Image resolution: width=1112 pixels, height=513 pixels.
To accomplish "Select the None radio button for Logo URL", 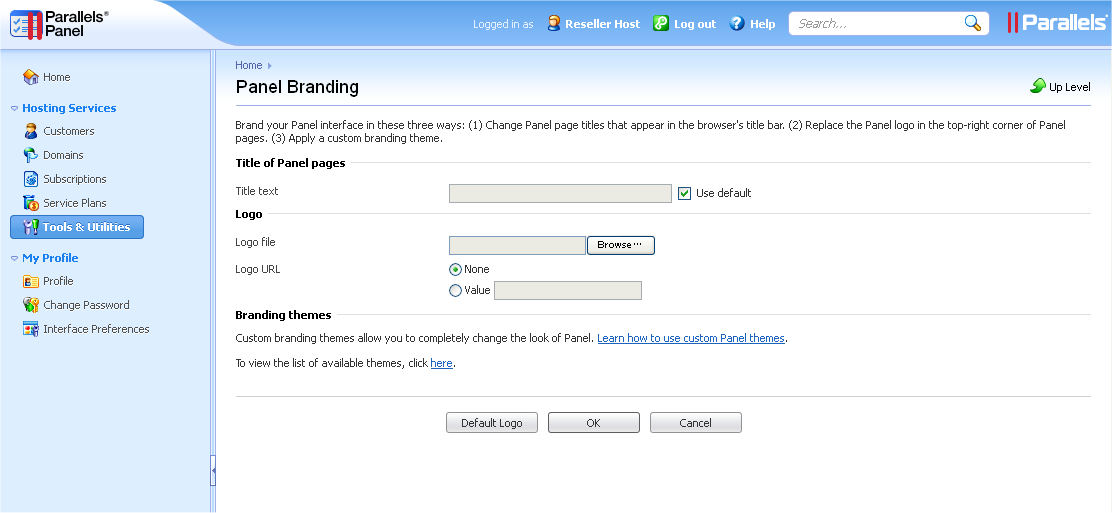I will click(455, 270).
